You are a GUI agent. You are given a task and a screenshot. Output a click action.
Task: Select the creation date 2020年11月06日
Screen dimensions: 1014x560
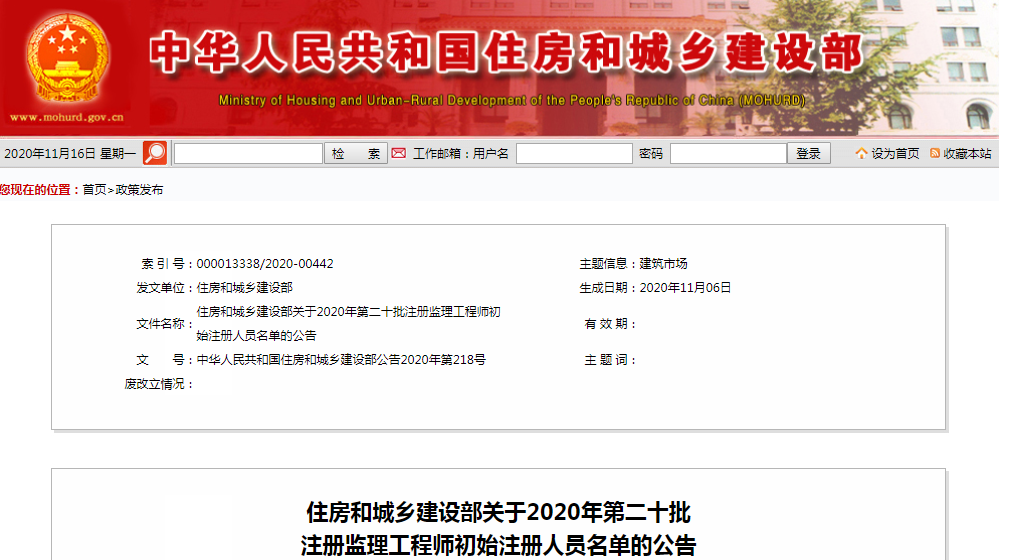pos(685,288)
